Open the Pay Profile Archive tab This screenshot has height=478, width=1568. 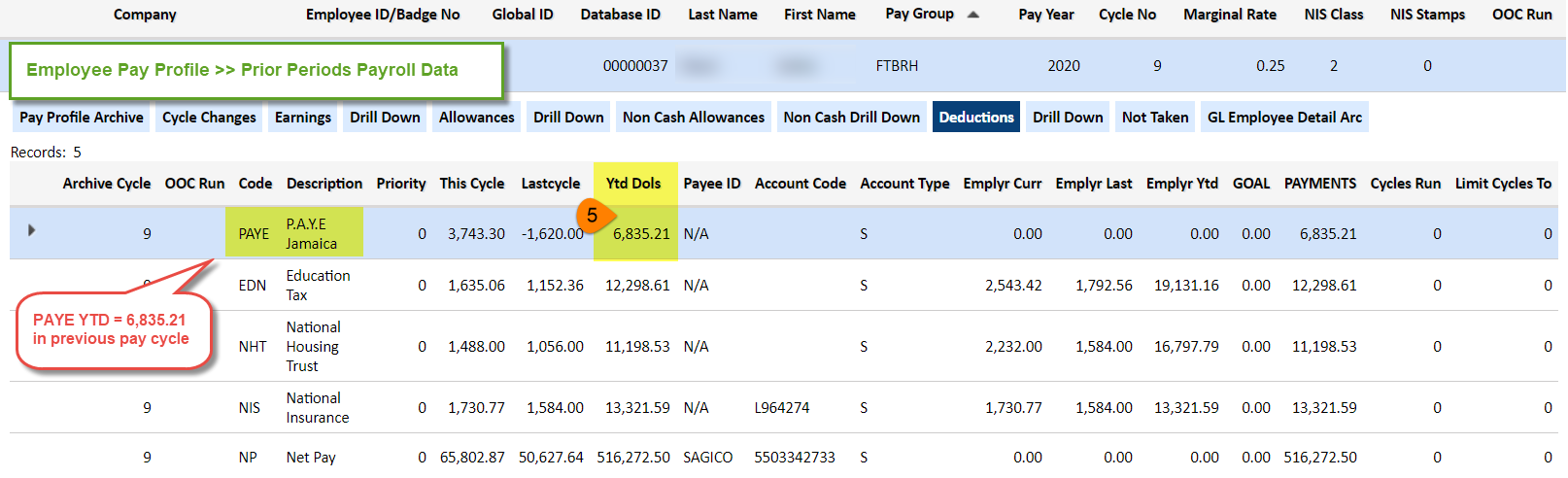(x=82, y=118)
